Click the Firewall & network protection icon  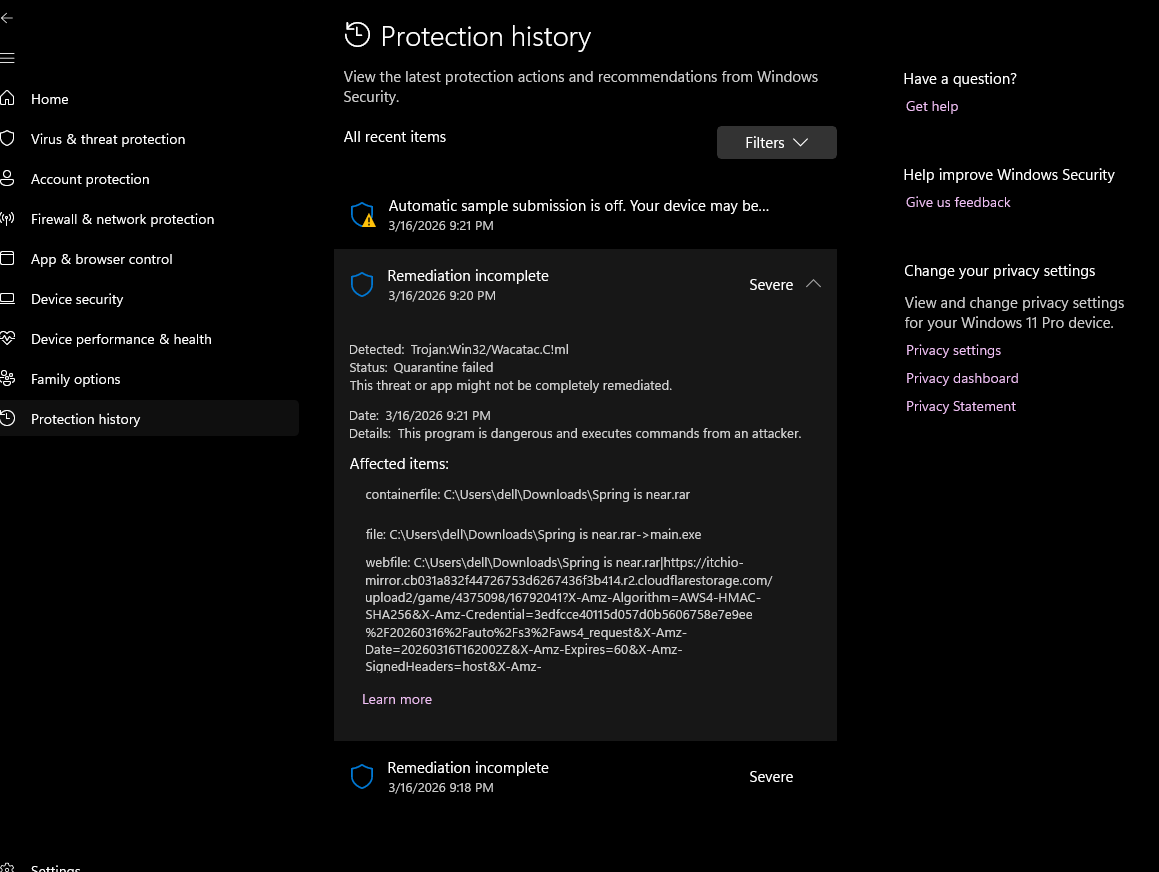(8, 219)
